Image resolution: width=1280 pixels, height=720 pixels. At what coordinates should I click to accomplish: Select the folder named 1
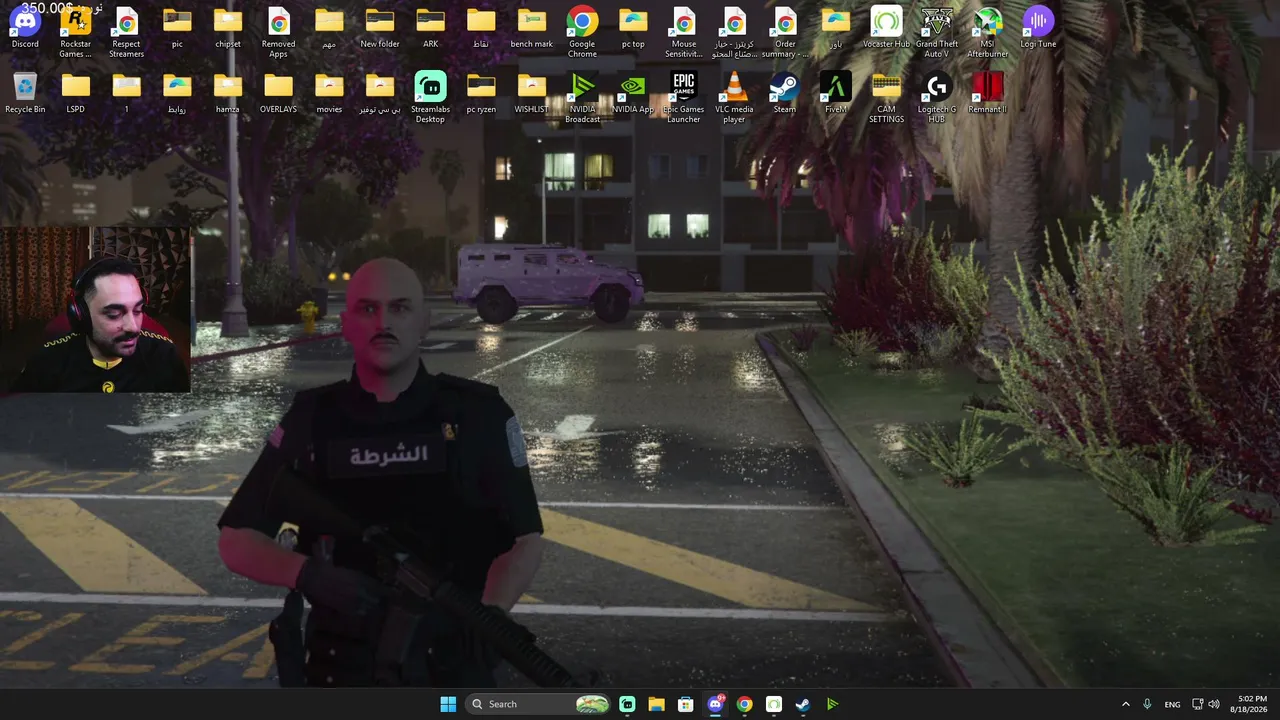click(126, 93)
